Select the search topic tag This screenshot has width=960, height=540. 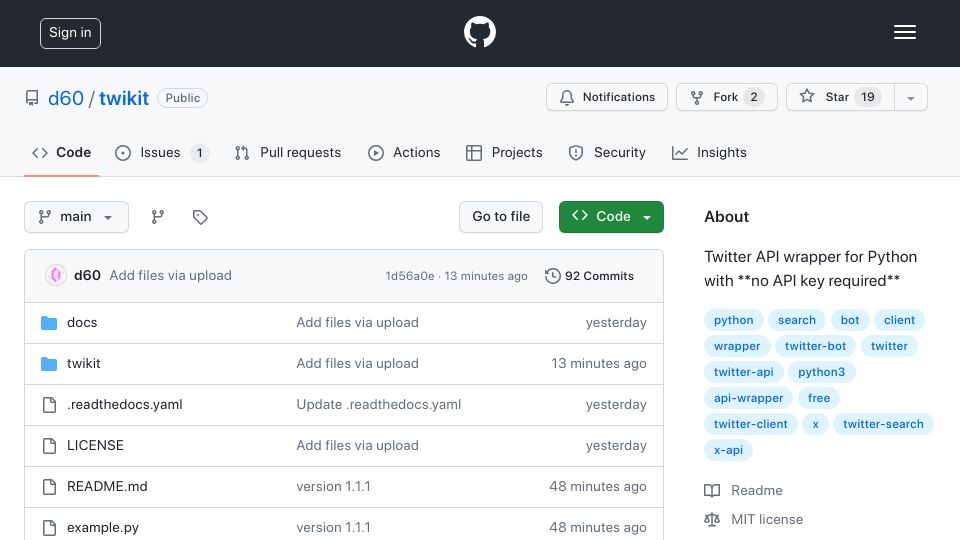pyautogui.click(x=797, y=320)
